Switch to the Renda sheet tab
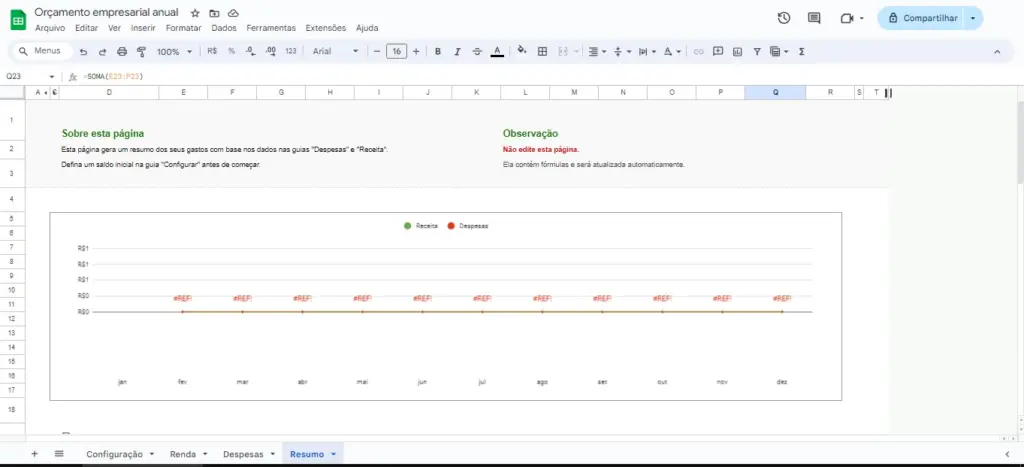This screenshot has height=467, width=1024. 183,454
